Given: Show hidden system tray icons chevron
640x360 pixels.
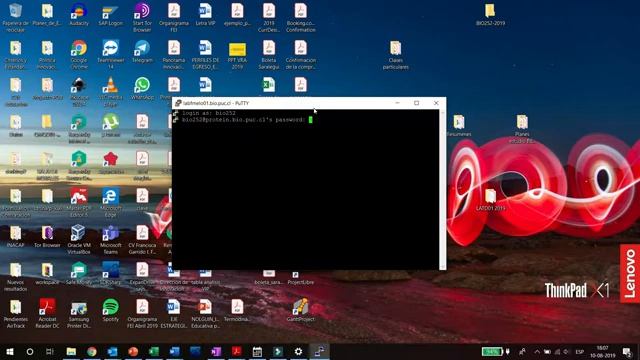Looking at the screenshot, I should coord(537,352).
